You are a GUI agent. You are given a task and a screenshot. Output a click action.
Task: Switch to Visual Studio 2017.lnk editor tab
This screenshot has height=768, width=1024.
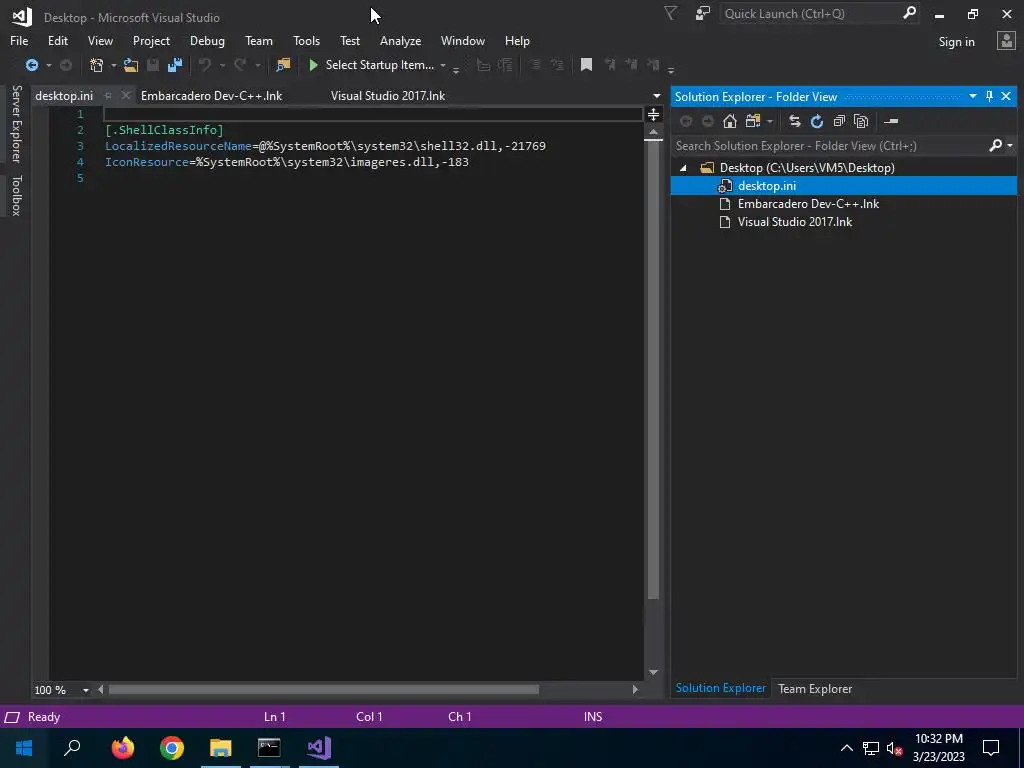tap(387, 96)
